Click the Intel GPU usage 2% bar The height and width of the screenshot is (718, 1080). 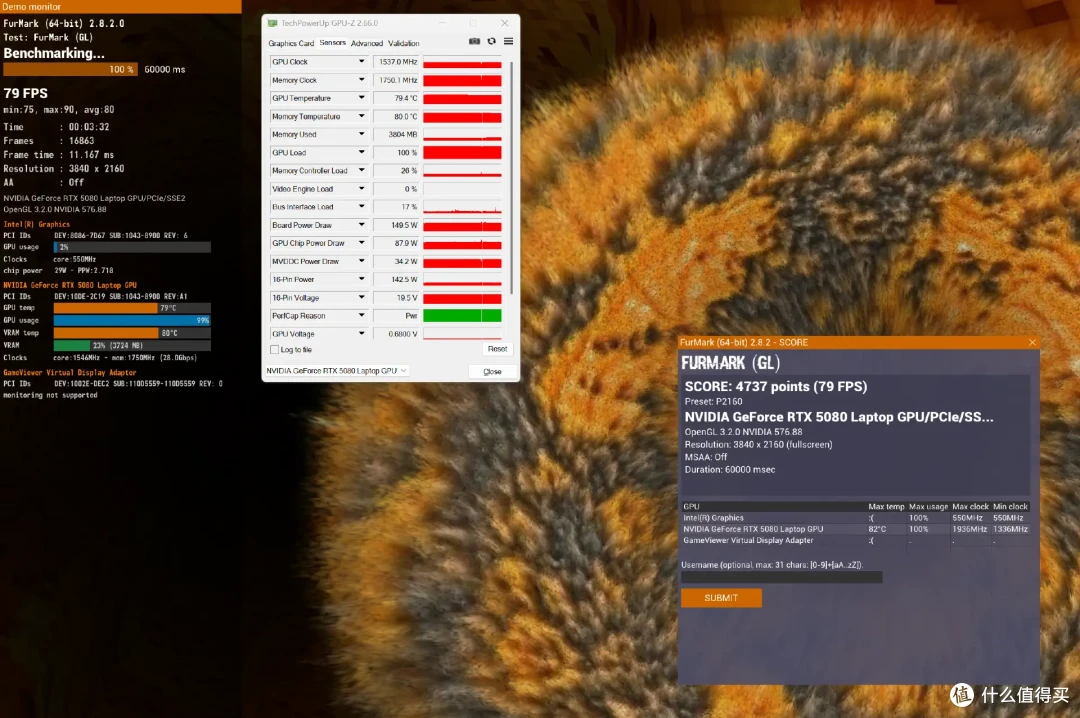click(x=132, y=247)
